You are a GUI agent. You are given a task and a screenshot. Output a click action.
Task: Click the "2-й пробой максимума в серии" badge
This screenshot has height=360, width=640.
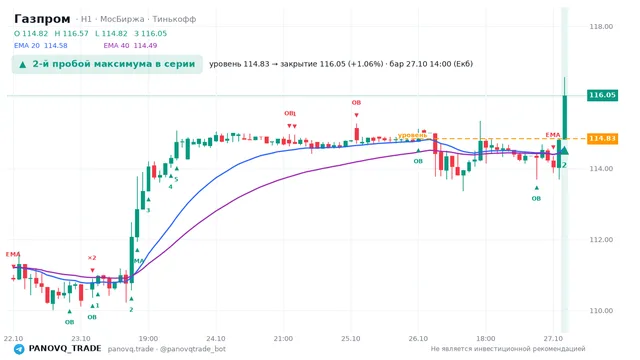107,64
